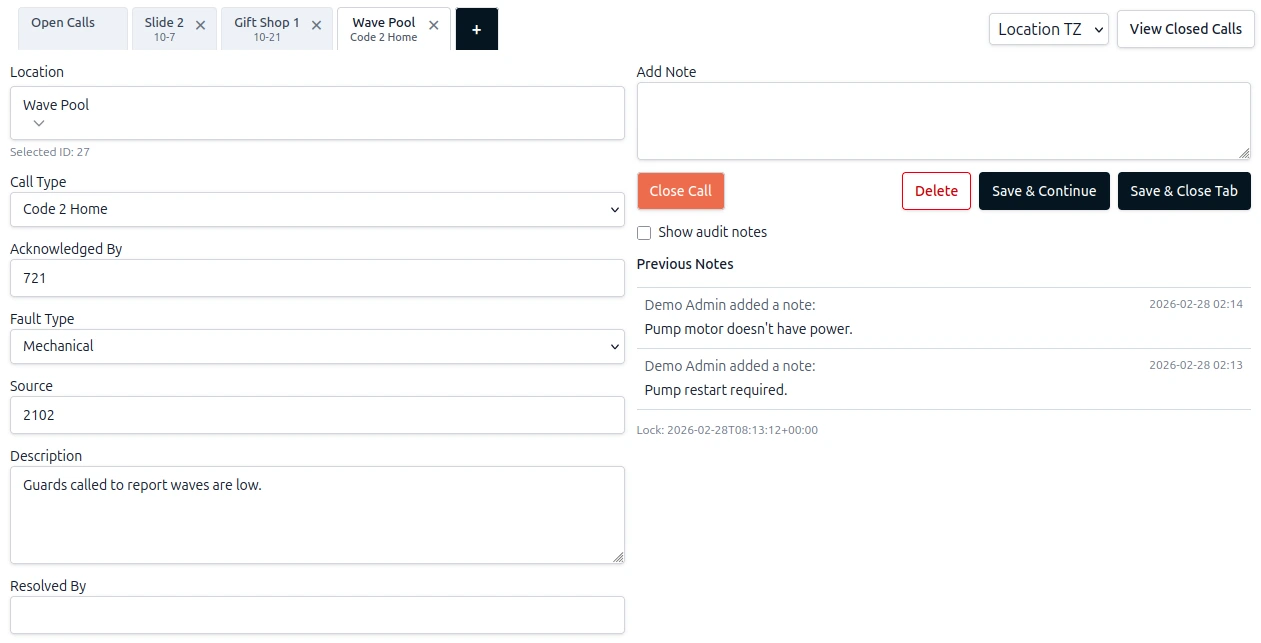Enable Show audit notes checkbox
The image size is (1261, 643).
[x=644, y=233]
